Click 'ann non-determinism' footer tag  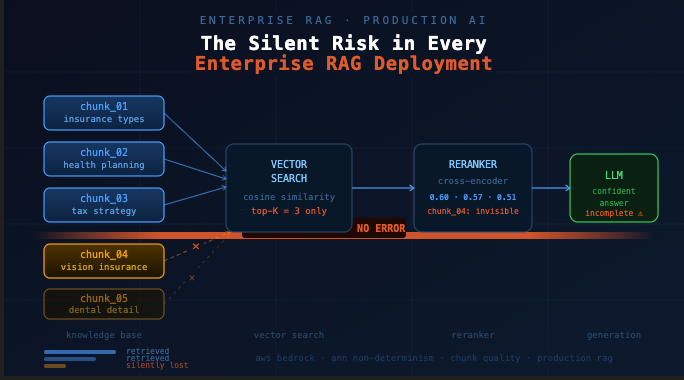point(383,358)
